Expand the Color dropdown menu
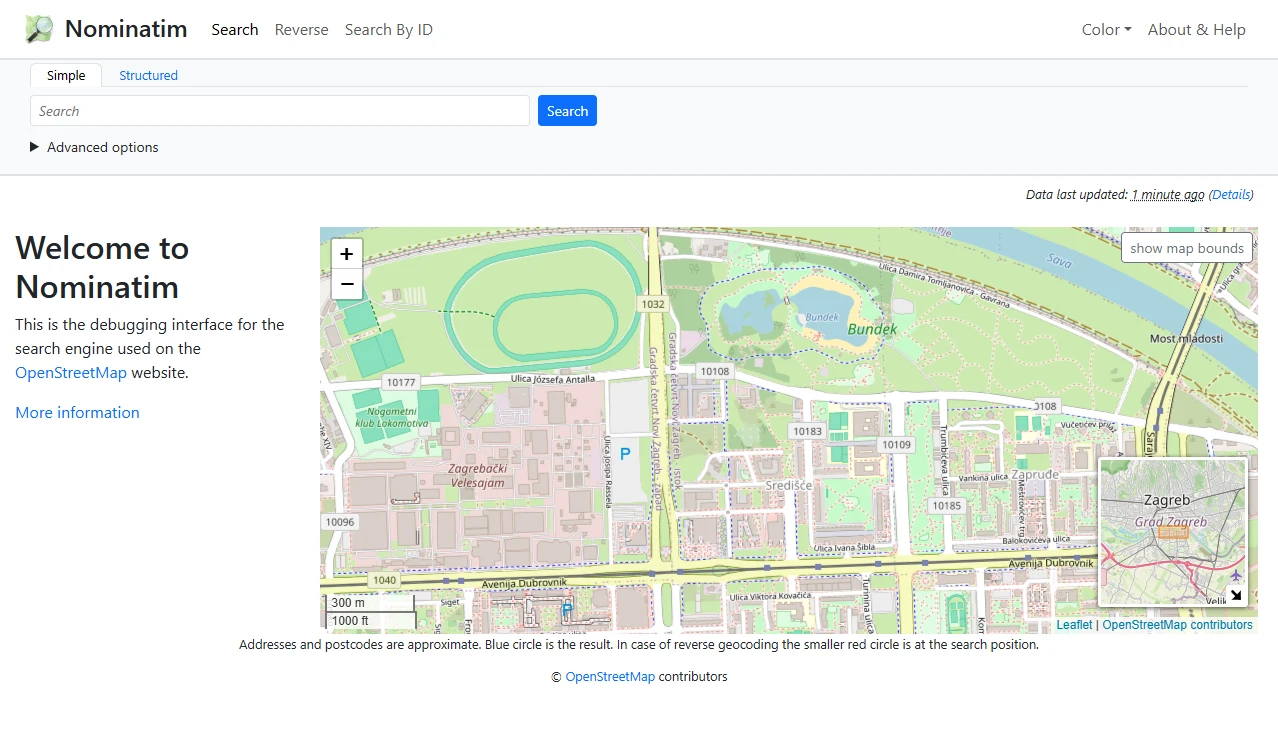This screenshot has height=740, width=1278. point(1107,30)
